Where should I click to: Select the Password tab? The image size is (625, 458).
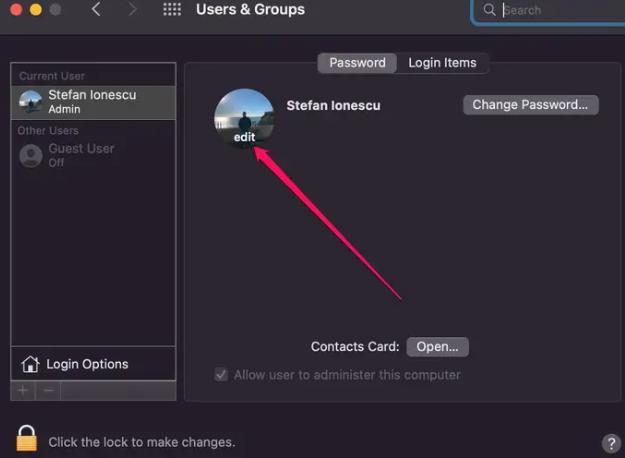[357, 63]
